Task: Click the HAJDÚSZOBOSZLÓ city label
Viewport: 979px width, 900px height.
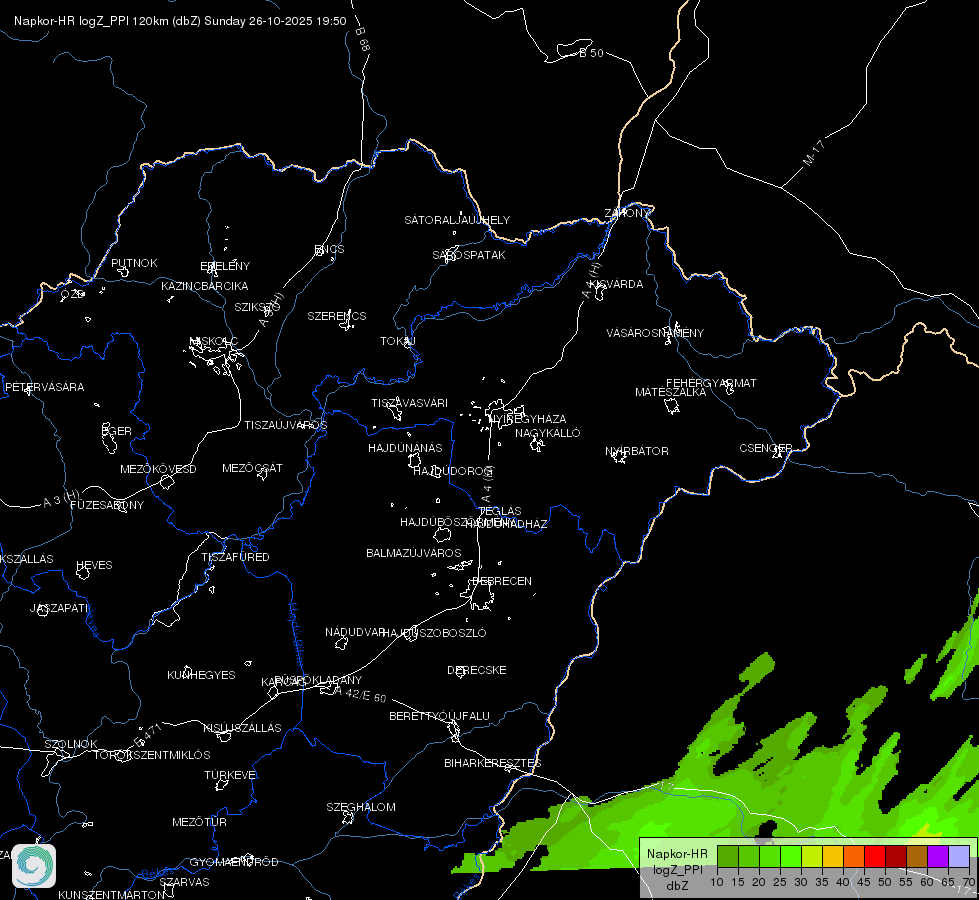Action: pyautogui.click(x=435, y=633)
